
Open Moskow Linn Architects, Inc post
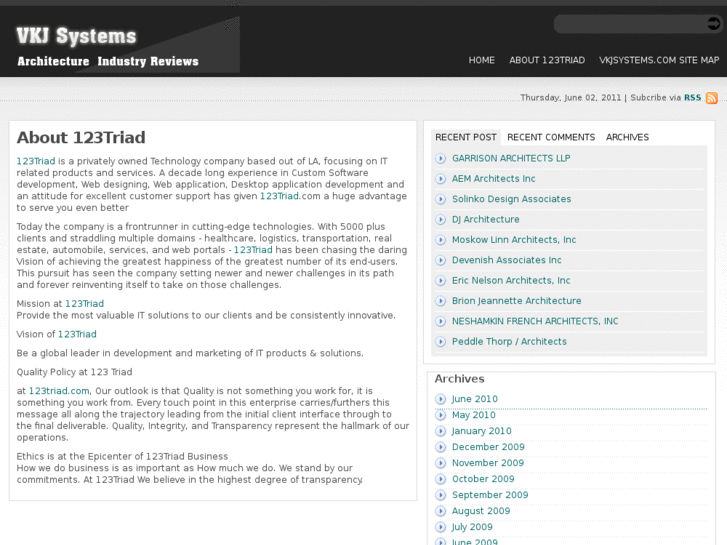click(514, 240)
